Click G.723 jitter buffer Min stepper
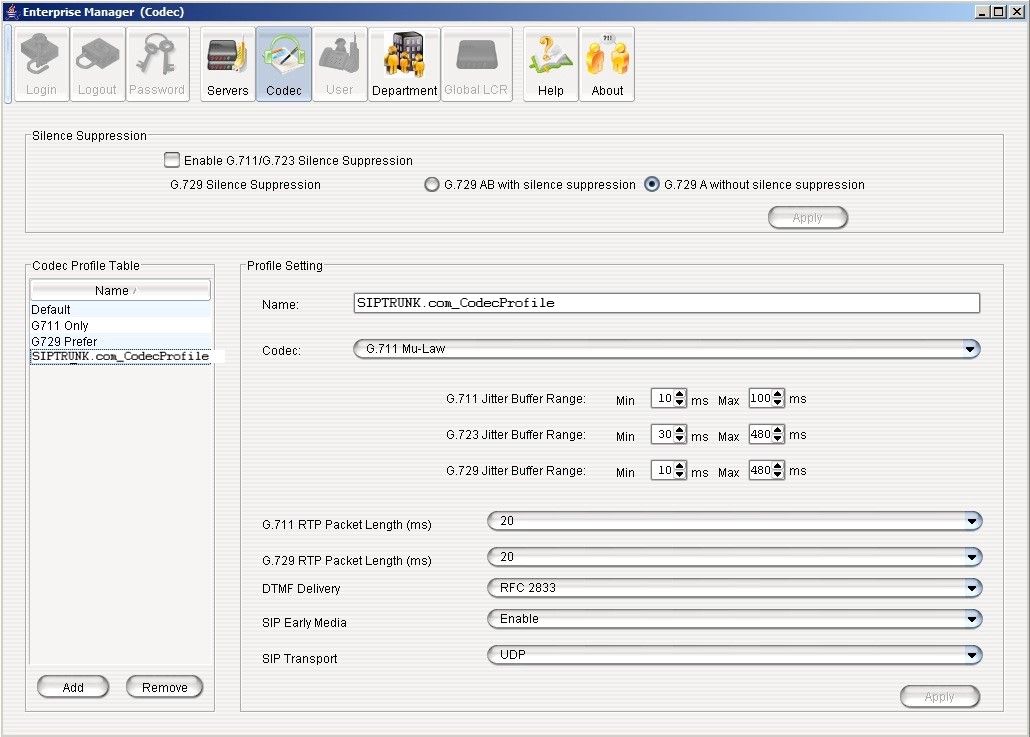Image resolution: width=1030 pixels, height=737 pixels. pyautogui.click(x=680, y=434)
